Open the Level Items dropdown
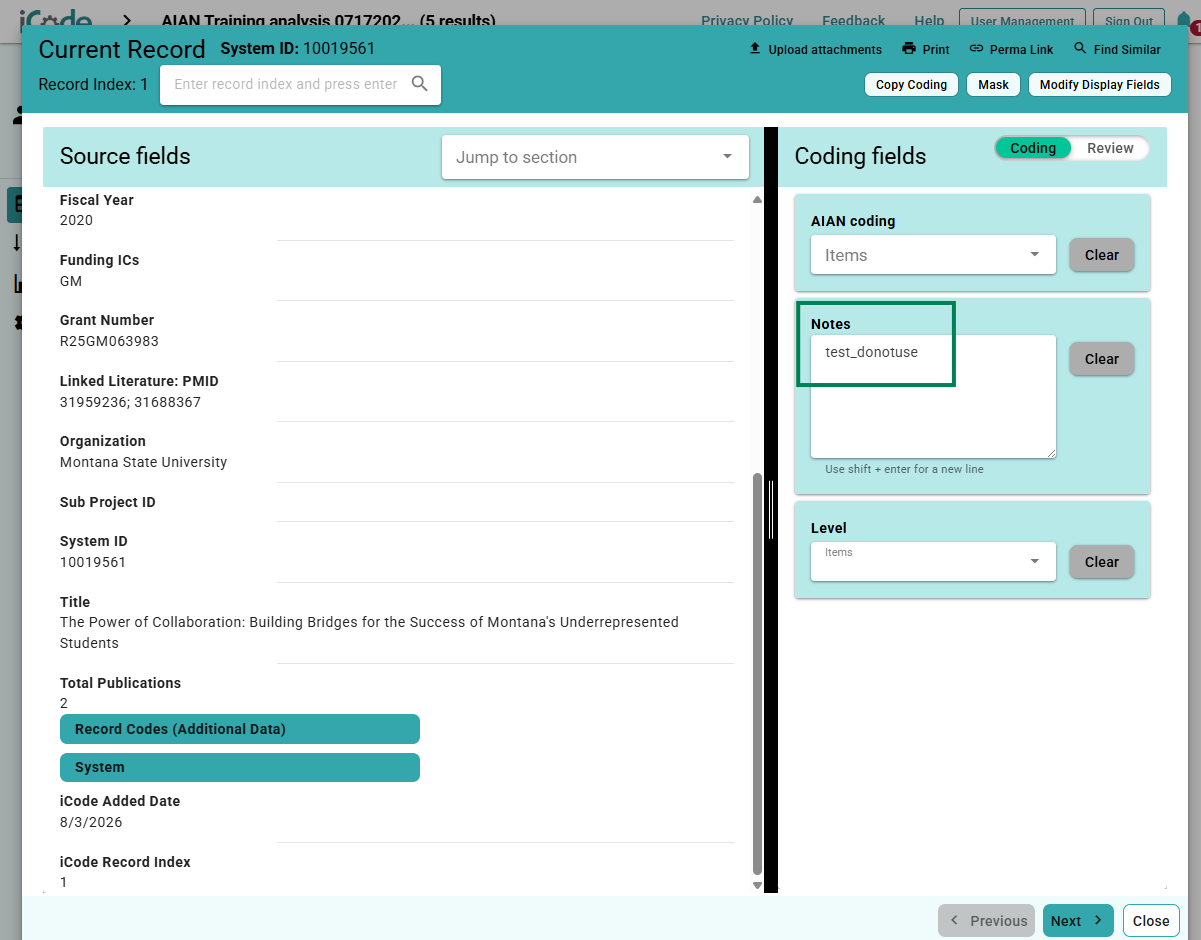1201x940 pixels. pyautogui.click(x=933, y=561)
